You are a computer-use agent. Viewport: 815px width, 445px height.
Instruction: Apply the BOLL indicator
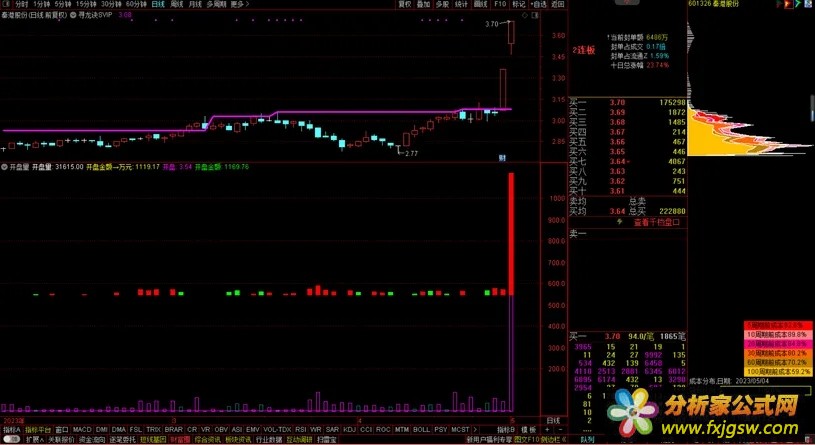[x=421, y=430]
